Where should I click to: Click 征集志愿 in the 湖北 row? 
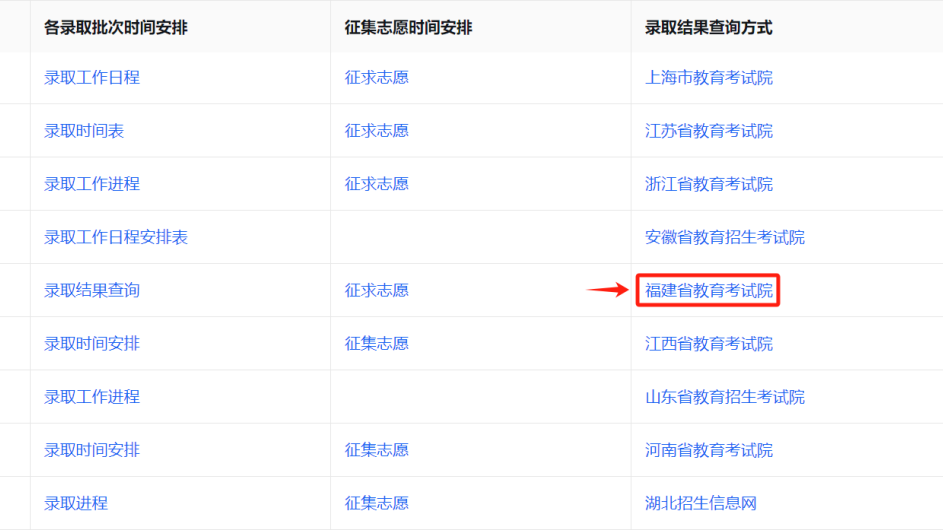[x=376, y=503]
